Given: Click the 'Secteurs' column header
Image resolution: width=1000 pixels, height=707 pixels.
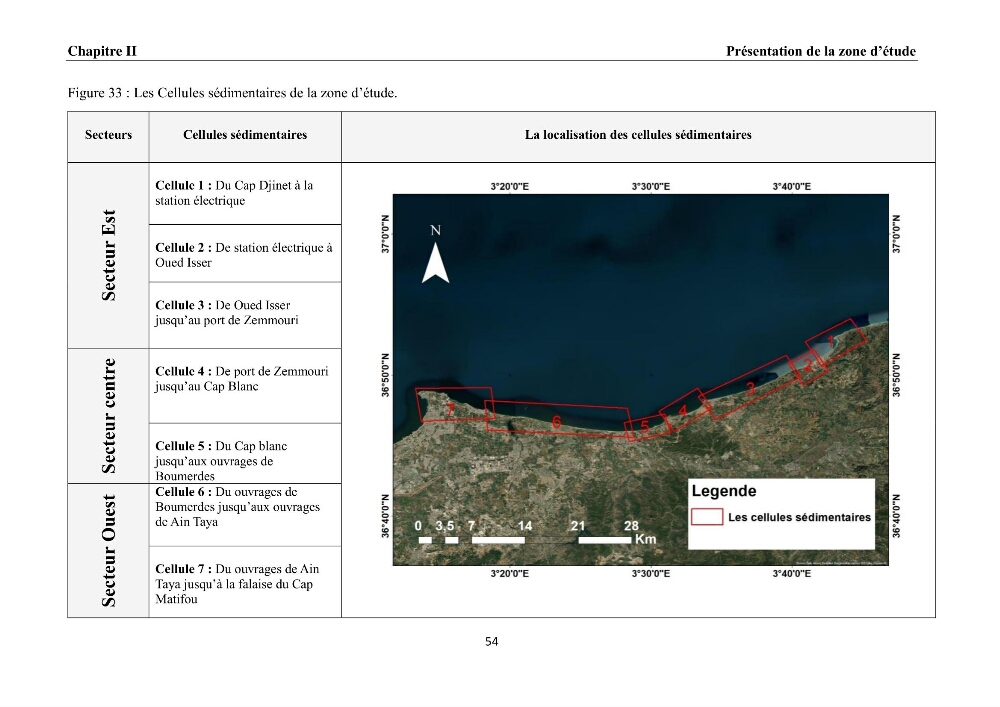Looking at the screenshot, I should (x=108, y=135).
